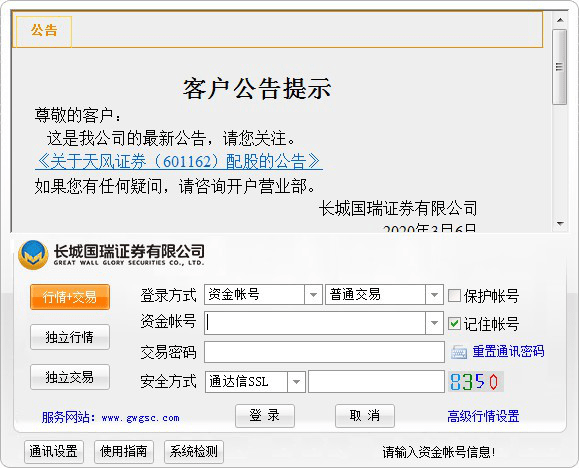Screen dimensions: 579x468
Task: Switch to 行情+交易 mode
Action: pyautogui.click(x=70, y=297)
